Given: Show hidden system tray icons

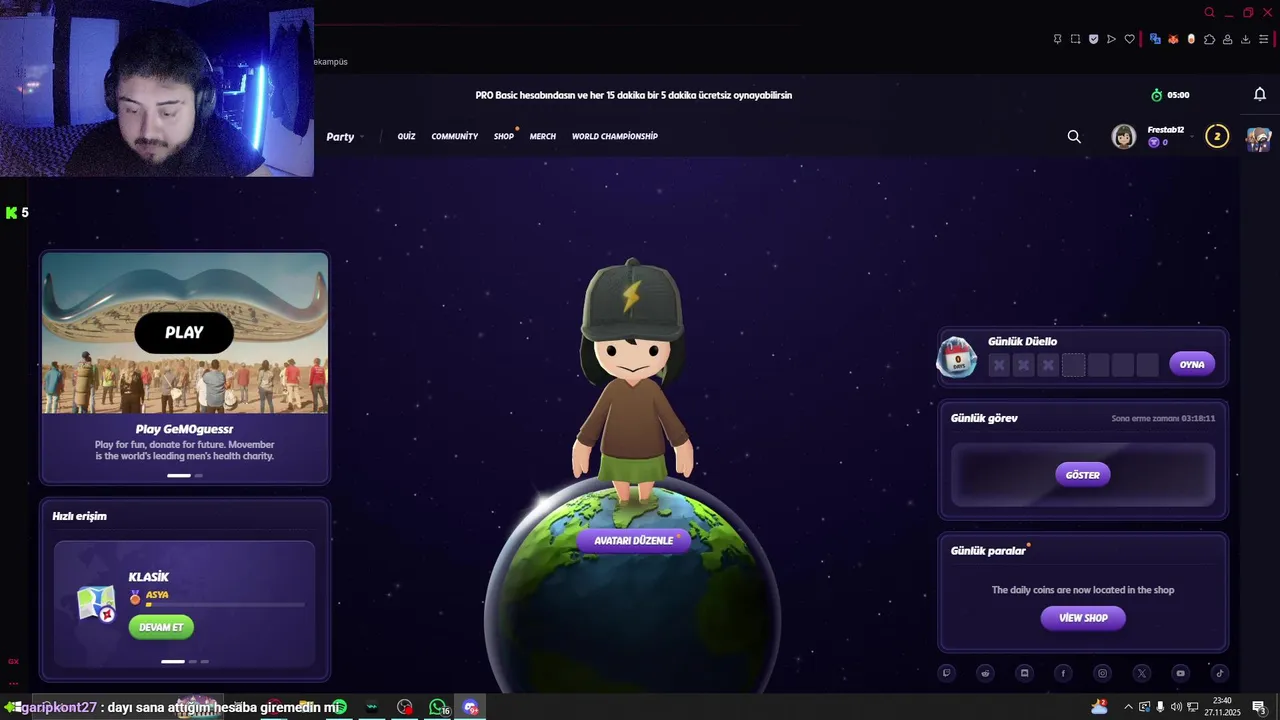Looking at the screenshot, I should pos(1129,707).
